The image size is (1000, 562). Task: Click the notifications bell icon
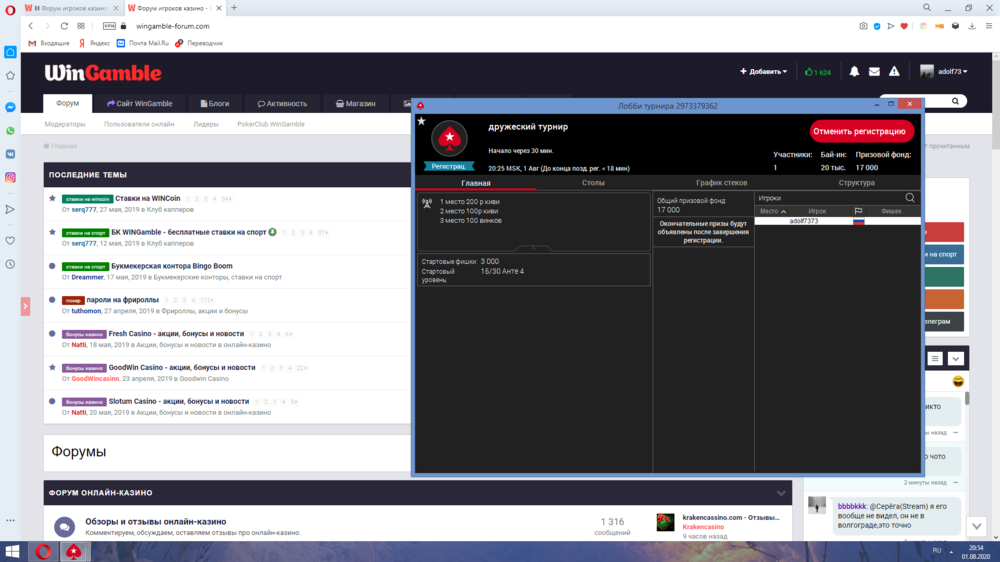click(854, 72)
